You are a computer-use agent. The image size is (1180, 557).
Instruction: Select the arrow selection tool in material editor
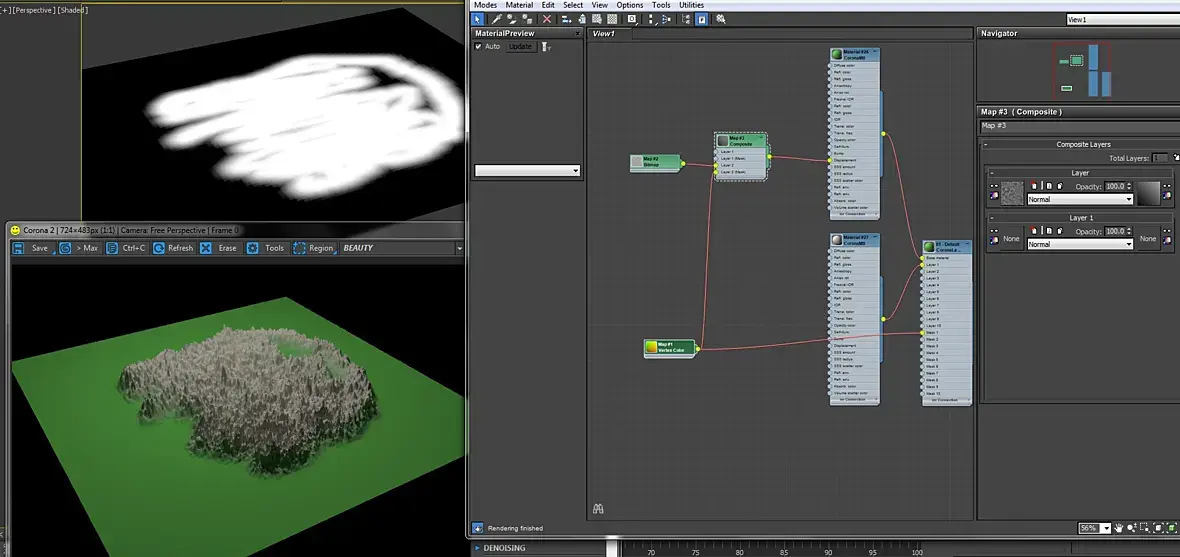478,19
